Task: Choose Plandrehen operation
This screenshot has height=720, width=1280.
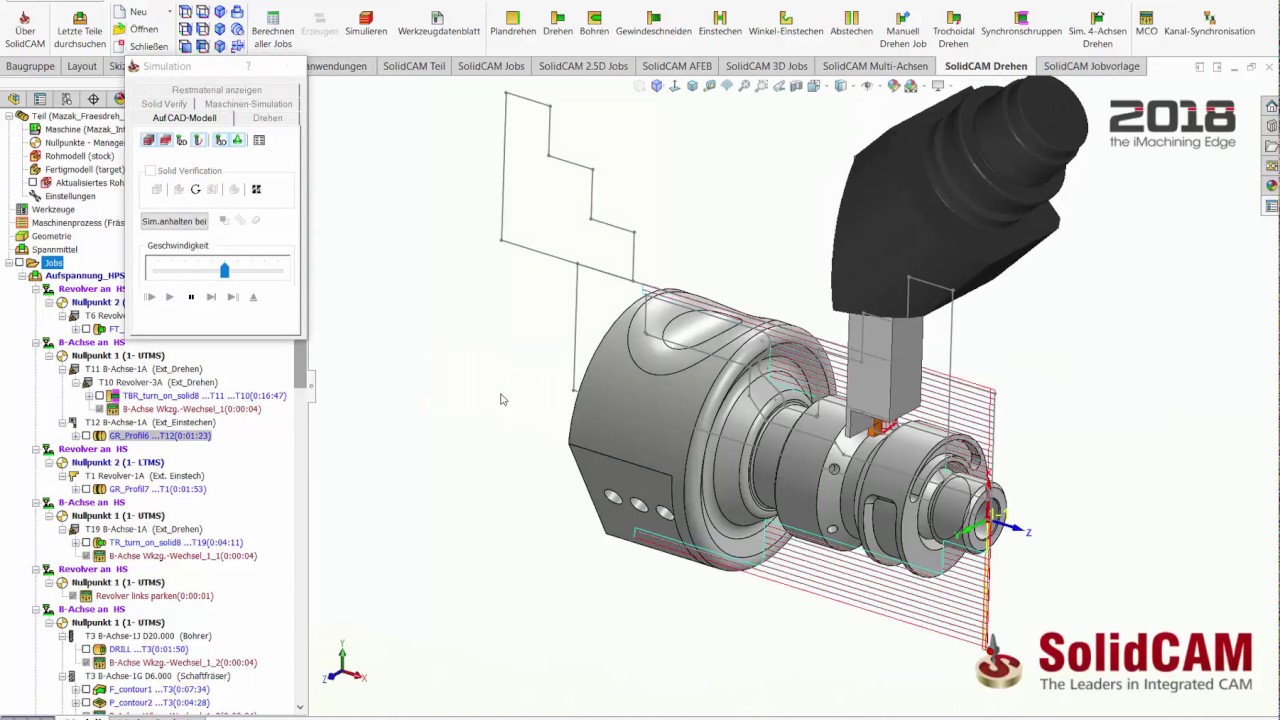Action: tap(513, 24)
